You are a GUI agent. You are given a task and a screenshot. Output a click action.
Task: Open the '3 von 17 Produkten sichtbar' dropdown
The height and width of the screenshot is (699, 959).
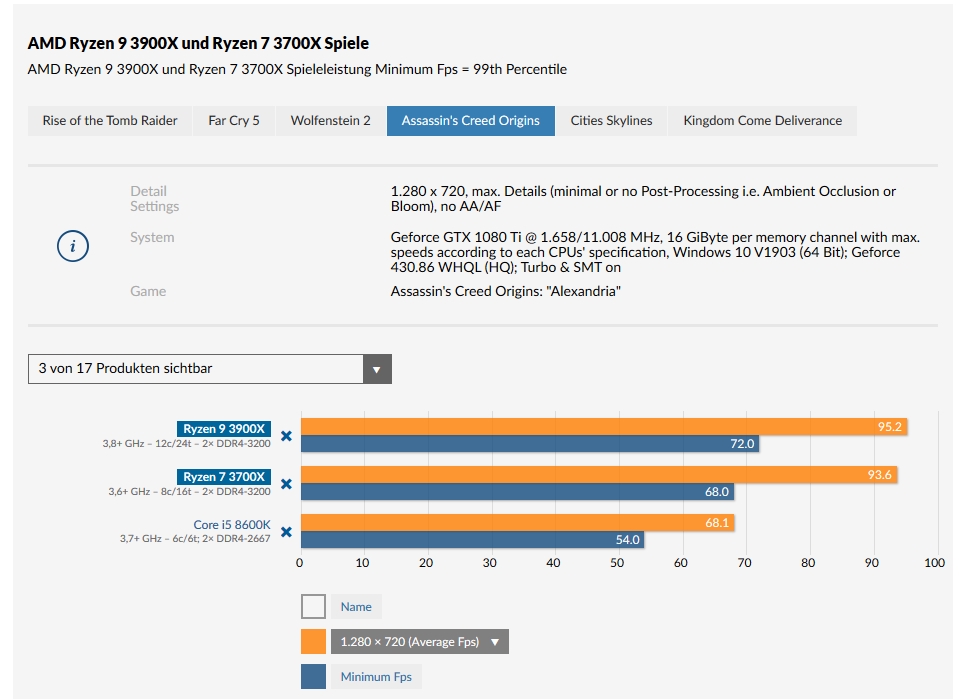210,369
